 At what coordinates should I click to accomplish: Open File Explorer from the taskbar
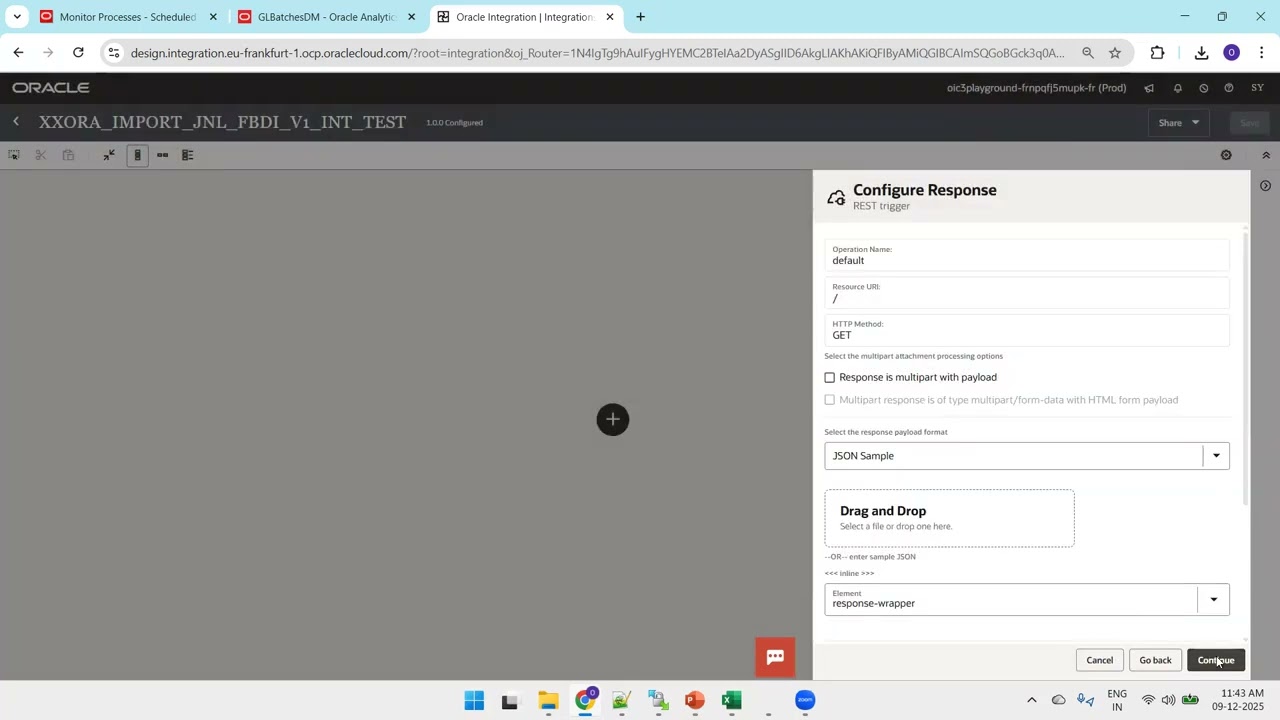click(548, 700)
